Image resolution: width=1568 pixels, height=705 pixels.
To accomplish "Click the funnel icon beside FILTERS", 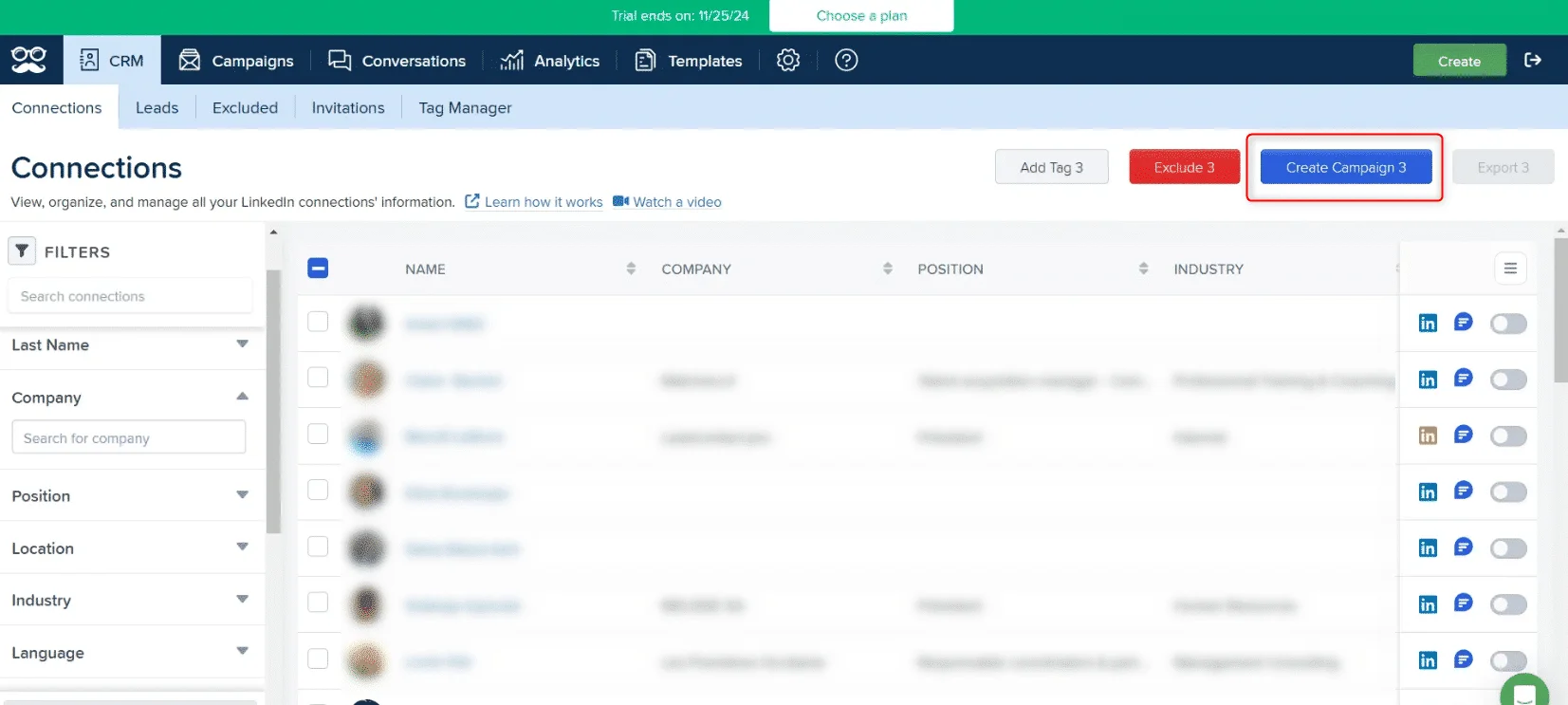I will tap(22, 251).
